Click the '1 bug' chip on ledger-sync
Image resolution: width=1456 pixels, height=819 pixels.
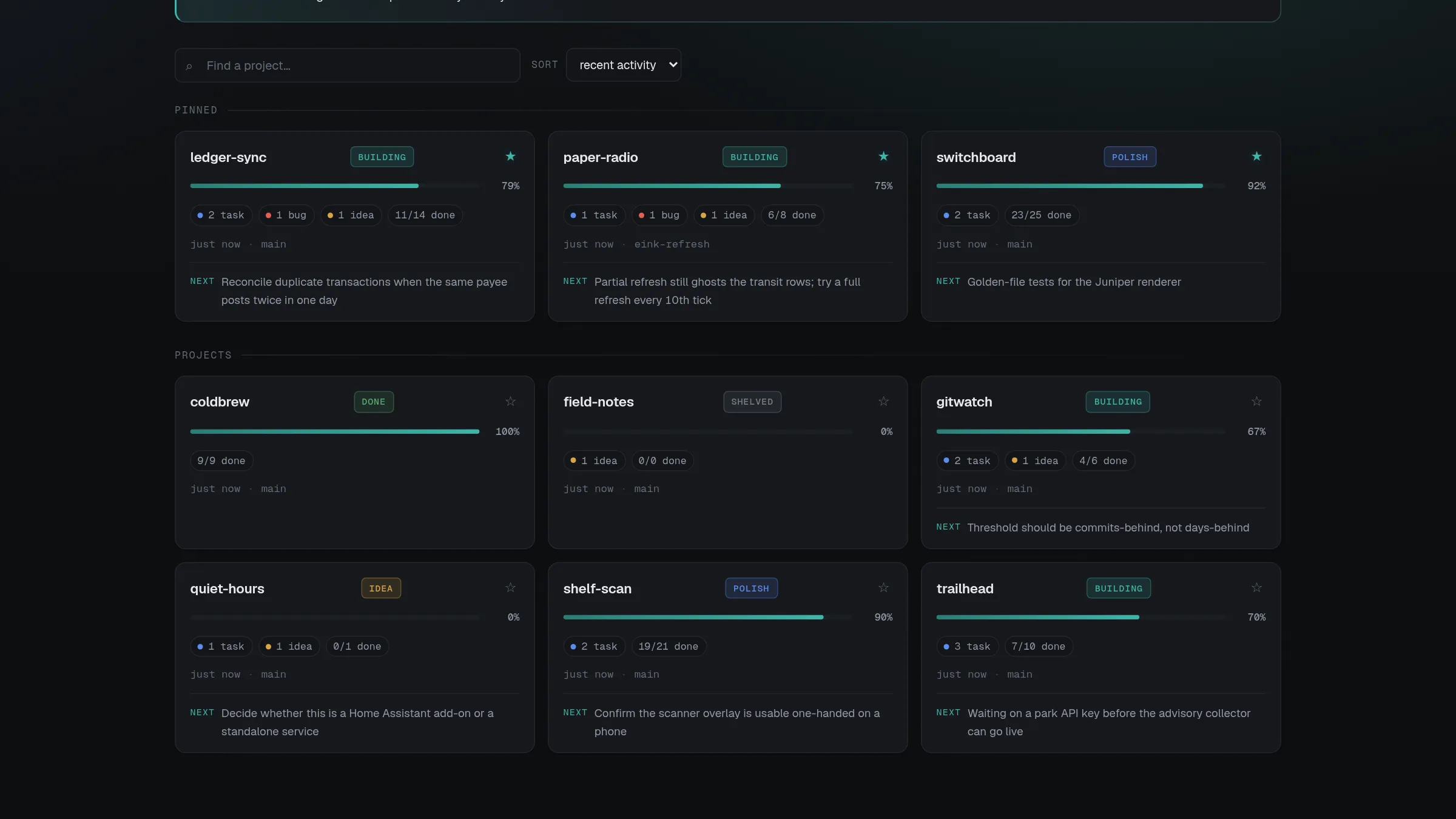286,215
